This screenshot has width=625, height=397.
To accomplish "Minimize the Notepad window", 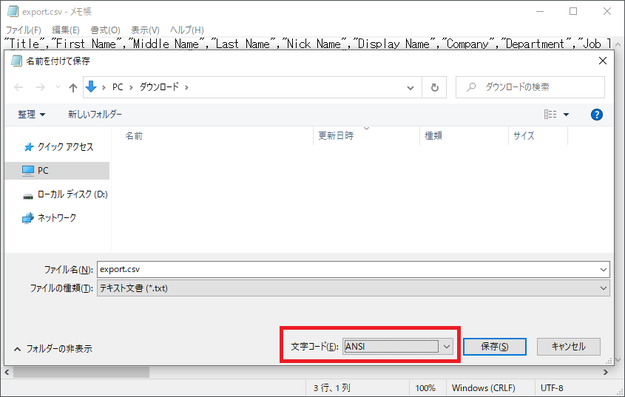I will 540,11.
